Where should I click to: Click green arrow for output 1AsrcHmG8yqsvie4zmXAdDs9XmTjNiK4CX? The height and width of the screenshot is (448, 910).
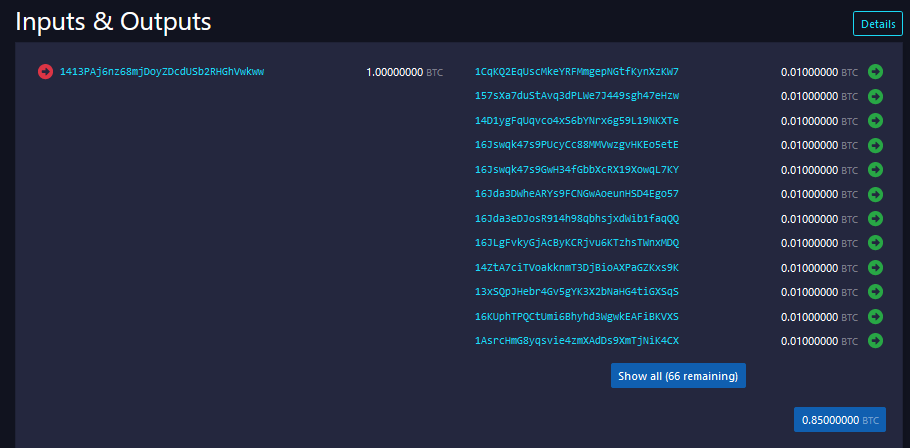click(x=875, y=341)
